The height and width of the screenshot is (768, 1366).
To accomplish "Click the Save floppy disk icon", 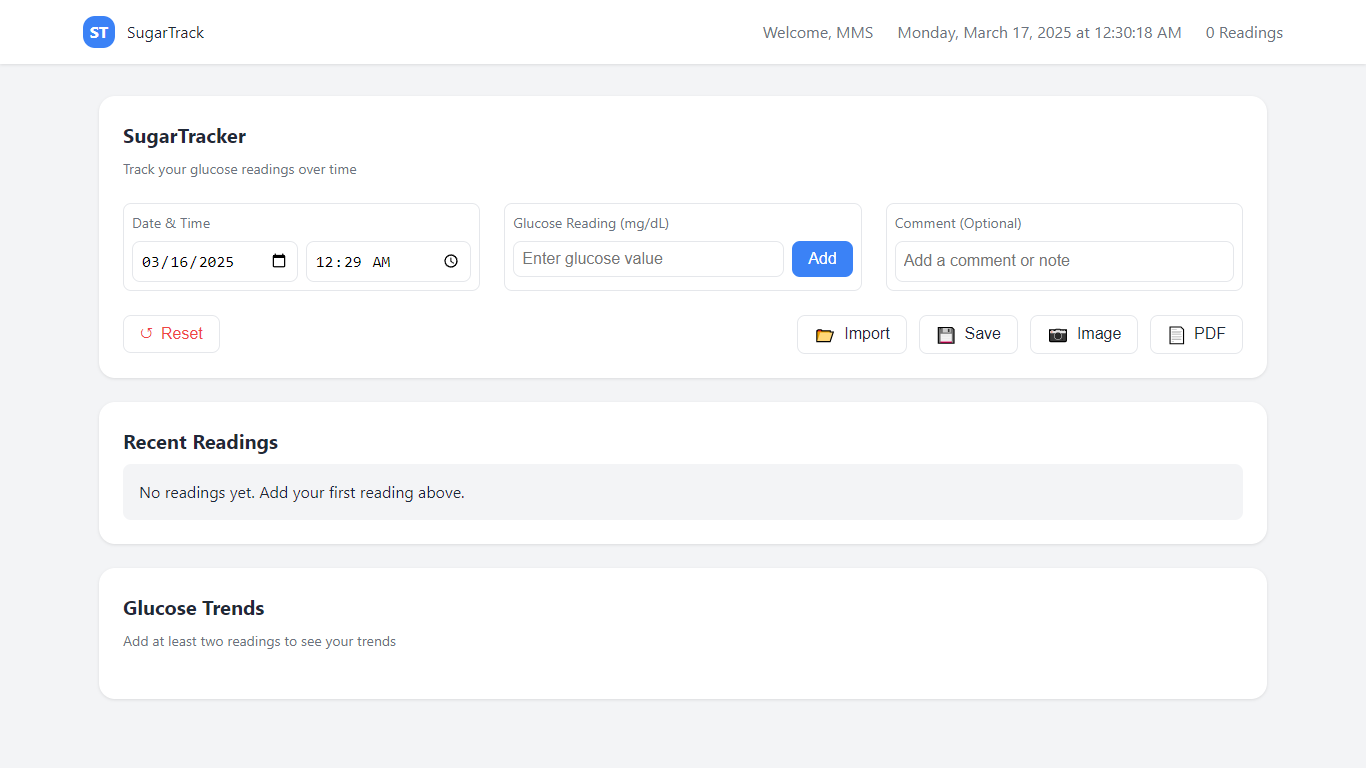I will (x=945, y=335).
